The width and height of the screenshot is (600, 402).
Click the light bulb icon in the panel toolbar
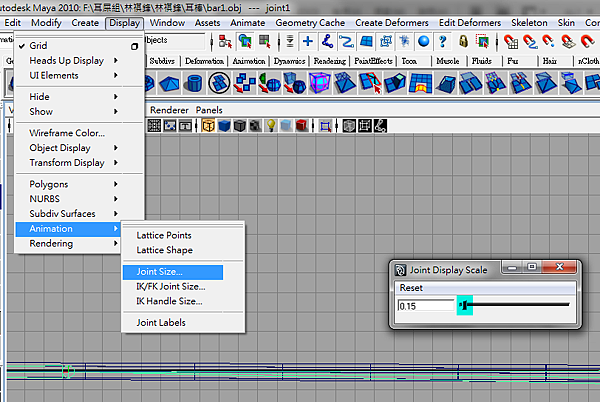click(270, 126)
